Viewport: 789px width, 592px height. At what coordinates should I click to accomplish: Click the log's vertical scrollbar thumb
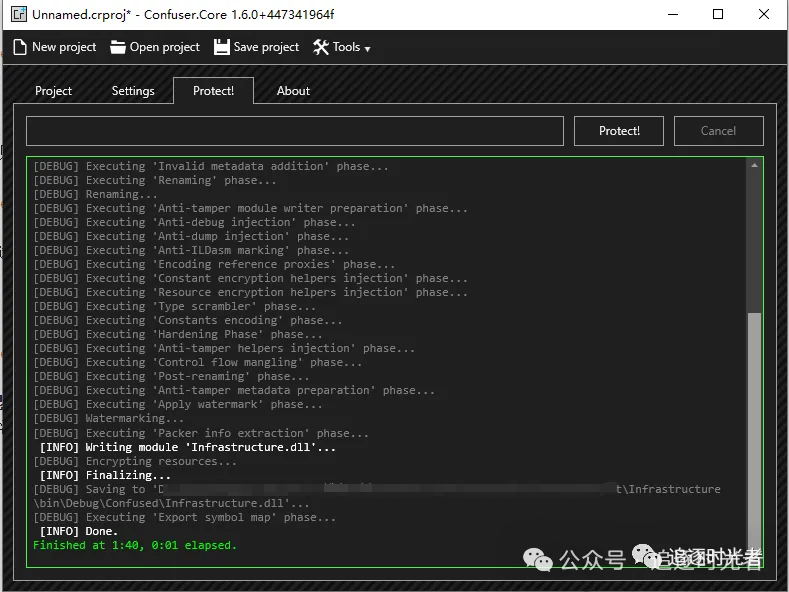pyautogui.click(x=754, y=430)
